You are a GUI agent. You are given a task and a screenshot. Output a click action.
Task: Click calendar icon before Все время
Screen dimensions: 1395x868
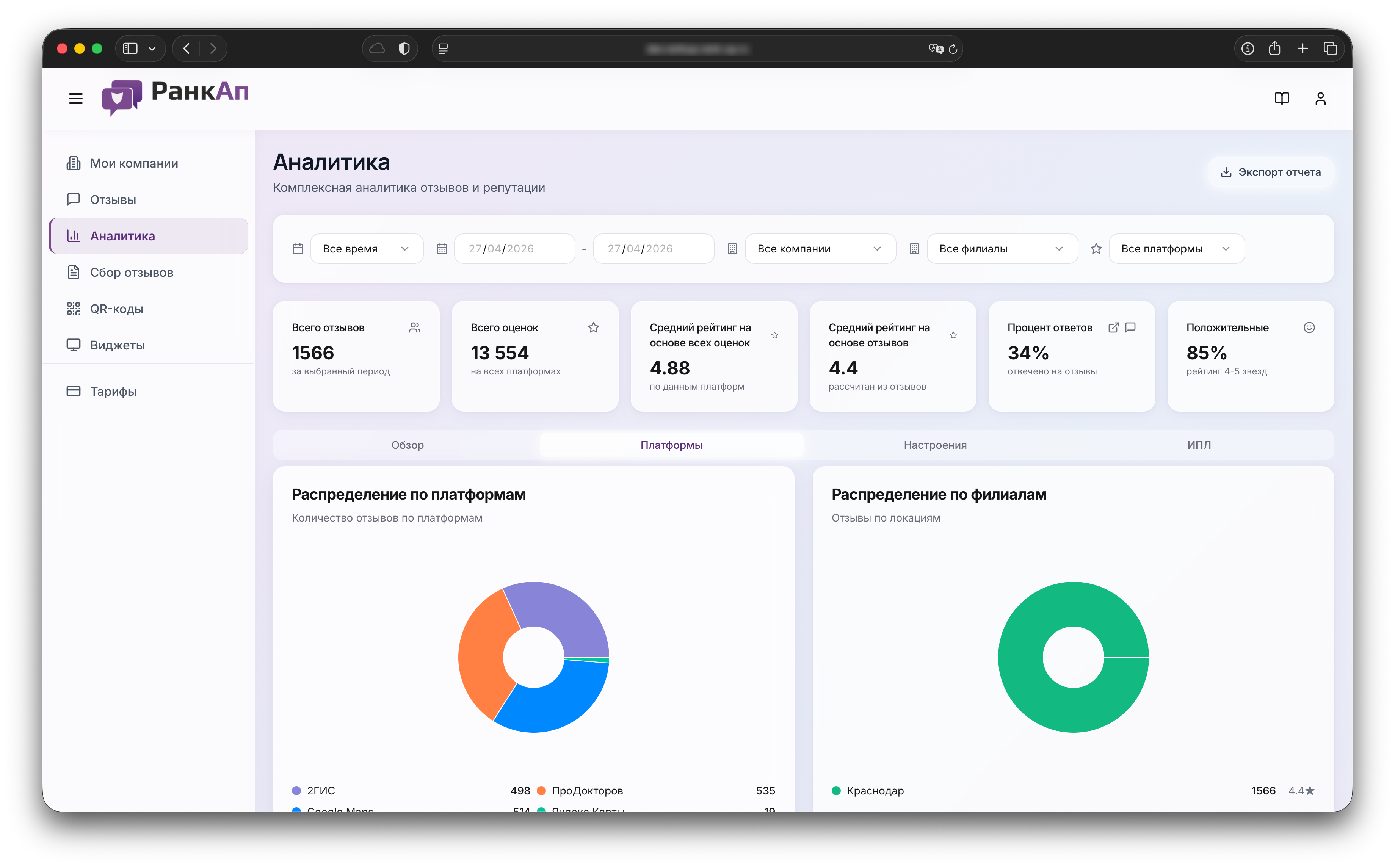pos(297,249)
